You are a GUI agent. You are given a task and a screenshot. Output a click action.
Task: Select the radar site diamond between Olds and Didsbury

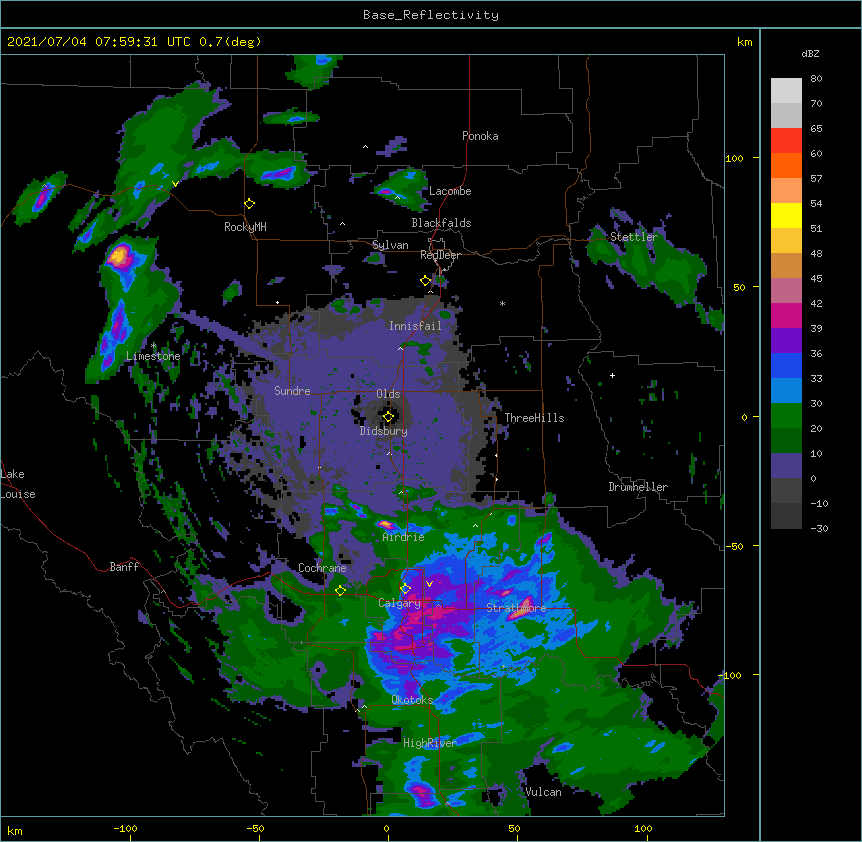click(x=389, y=417)
